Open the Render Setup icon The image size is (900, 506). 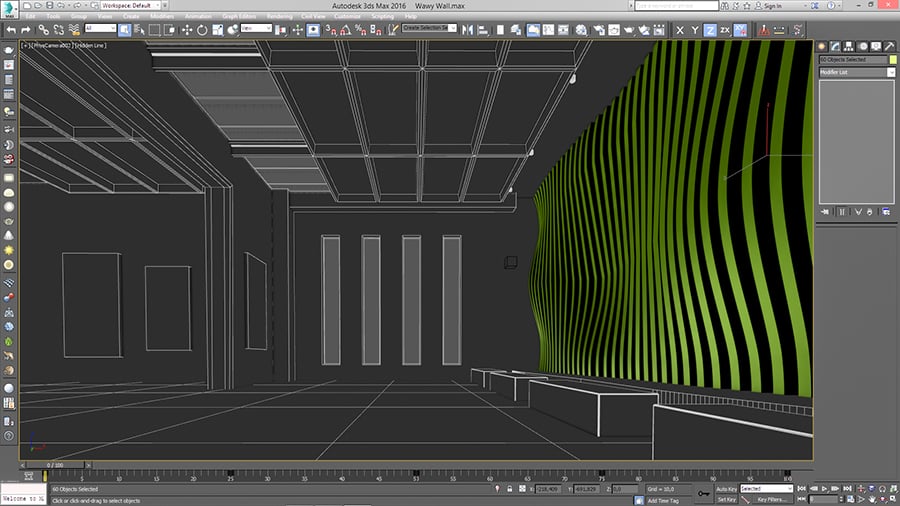click(x=599, y=30)
